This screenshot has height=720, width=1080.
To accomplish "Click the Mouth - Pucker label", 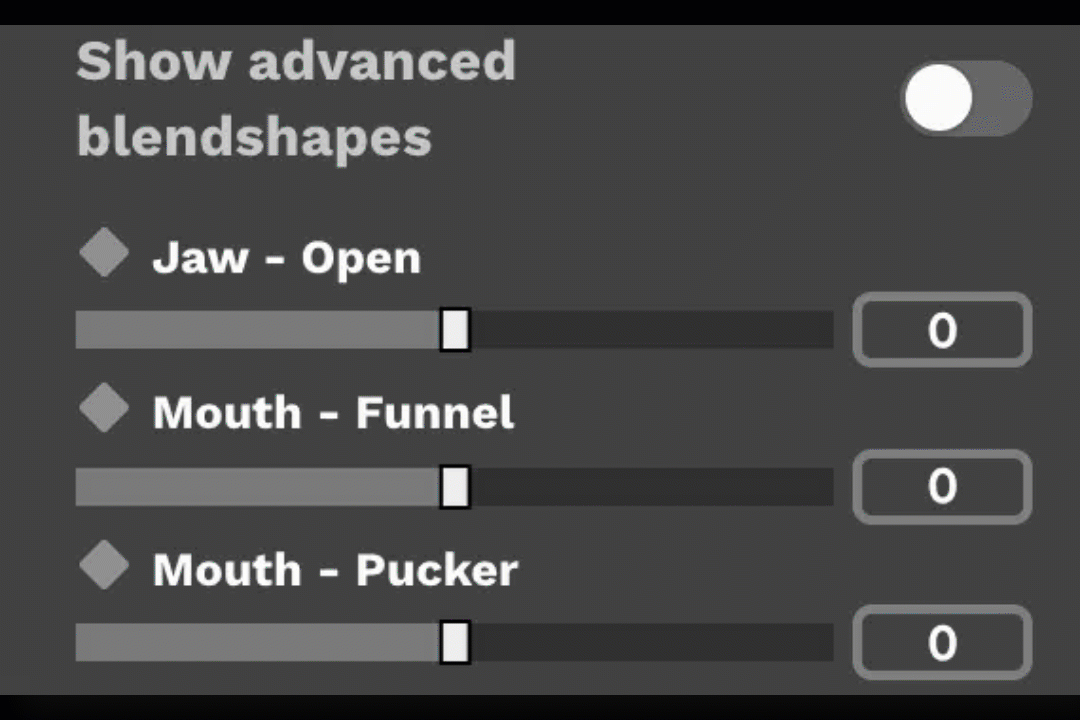I will click(335, 569).
